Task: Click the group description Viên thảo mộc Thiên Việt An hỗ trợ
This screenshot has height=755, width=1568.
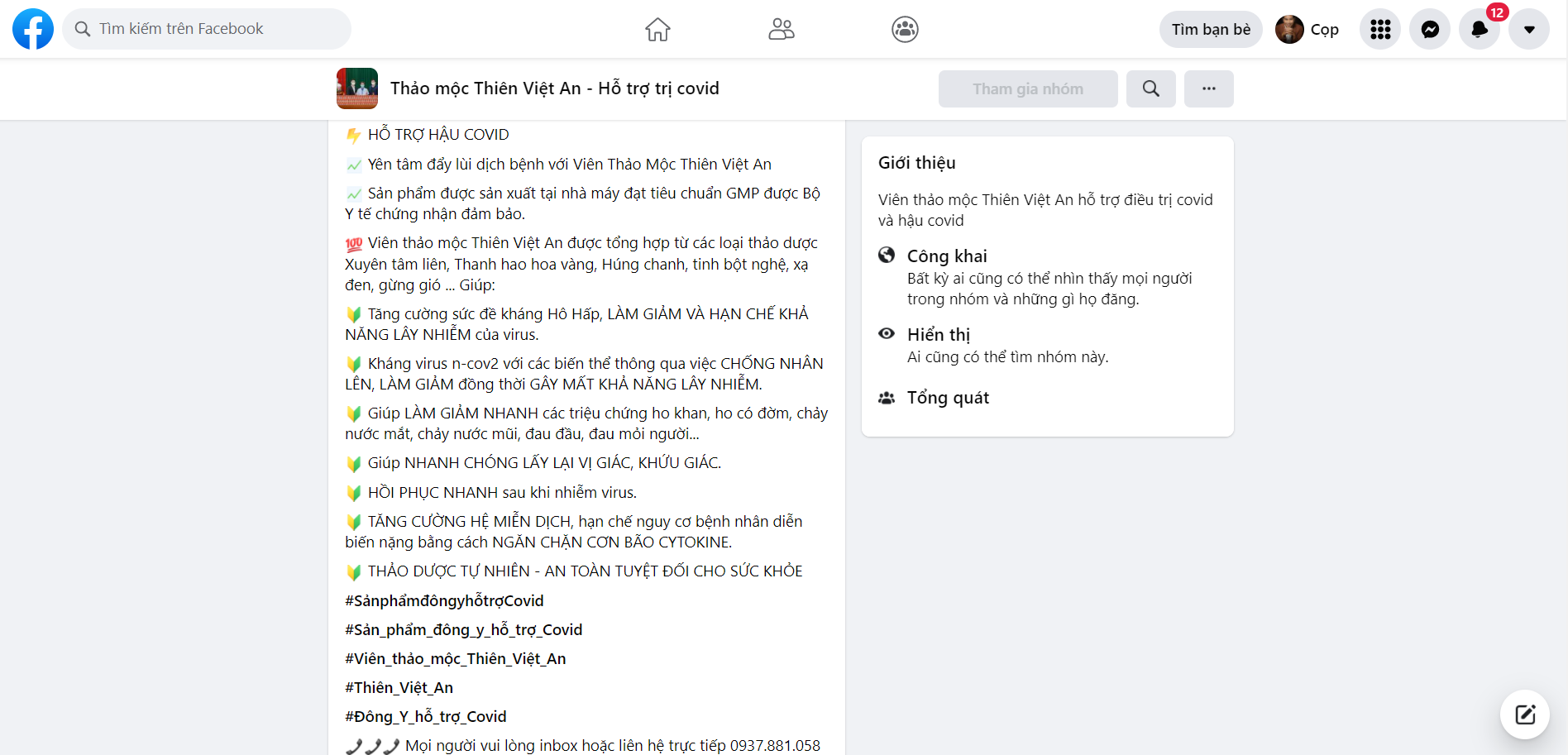Action: (x=1045, y=210)
